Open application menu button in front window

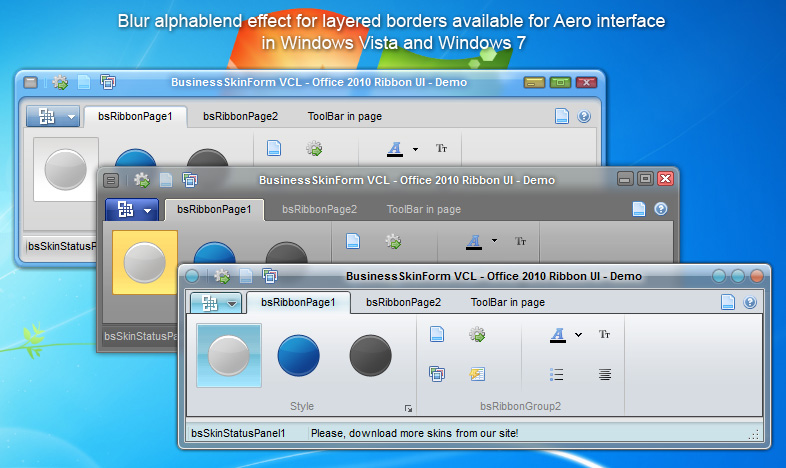pos(217,303)
